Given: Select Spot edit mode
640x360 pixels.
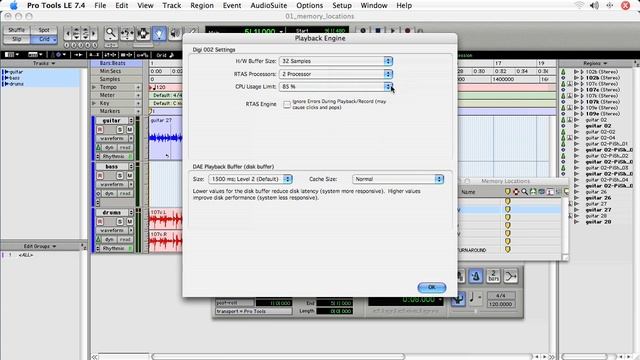Looking at the screenshot, I should click(44, 30).
